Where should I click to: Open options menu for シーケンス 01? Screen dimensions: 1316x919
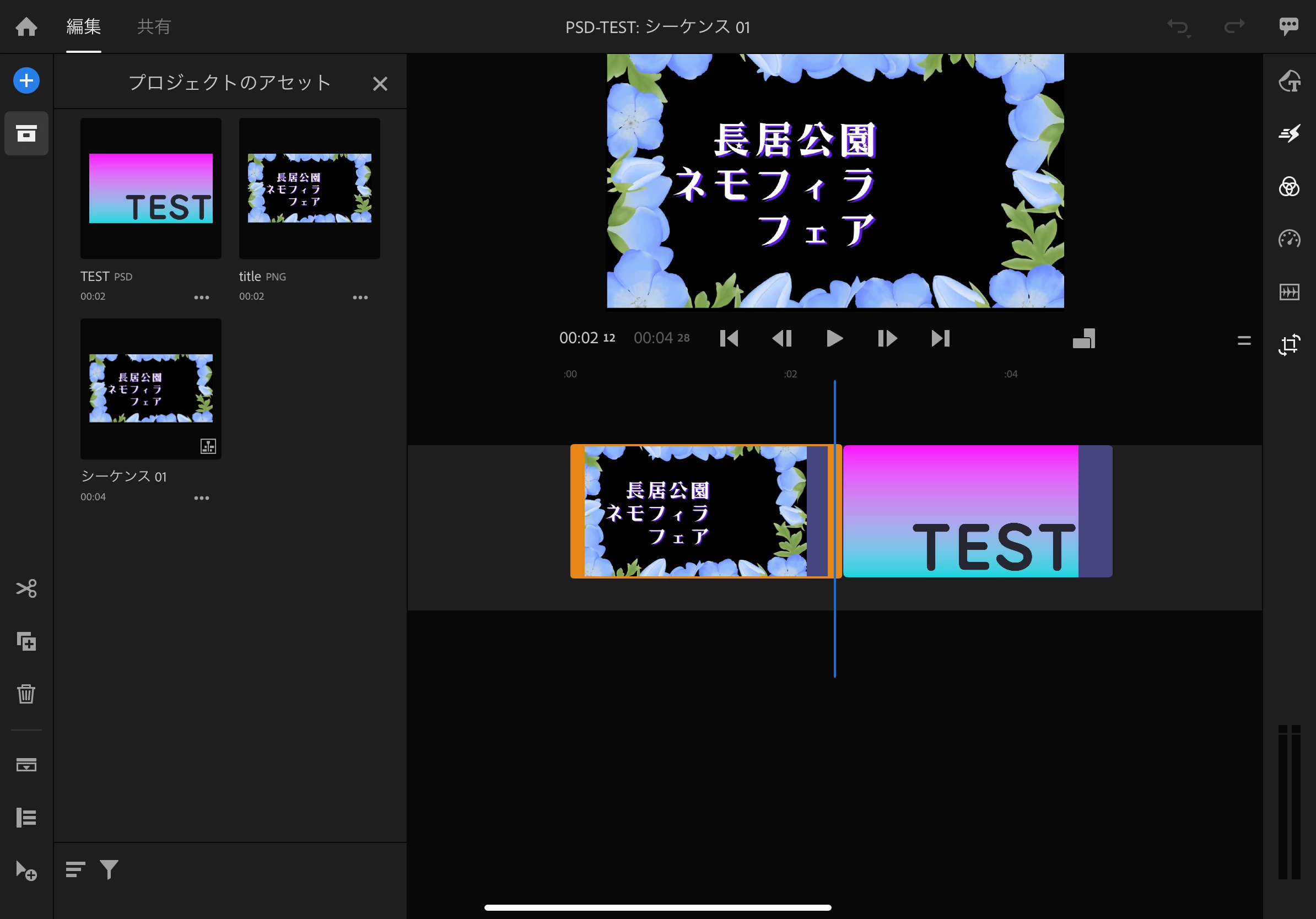click(201, 498)
